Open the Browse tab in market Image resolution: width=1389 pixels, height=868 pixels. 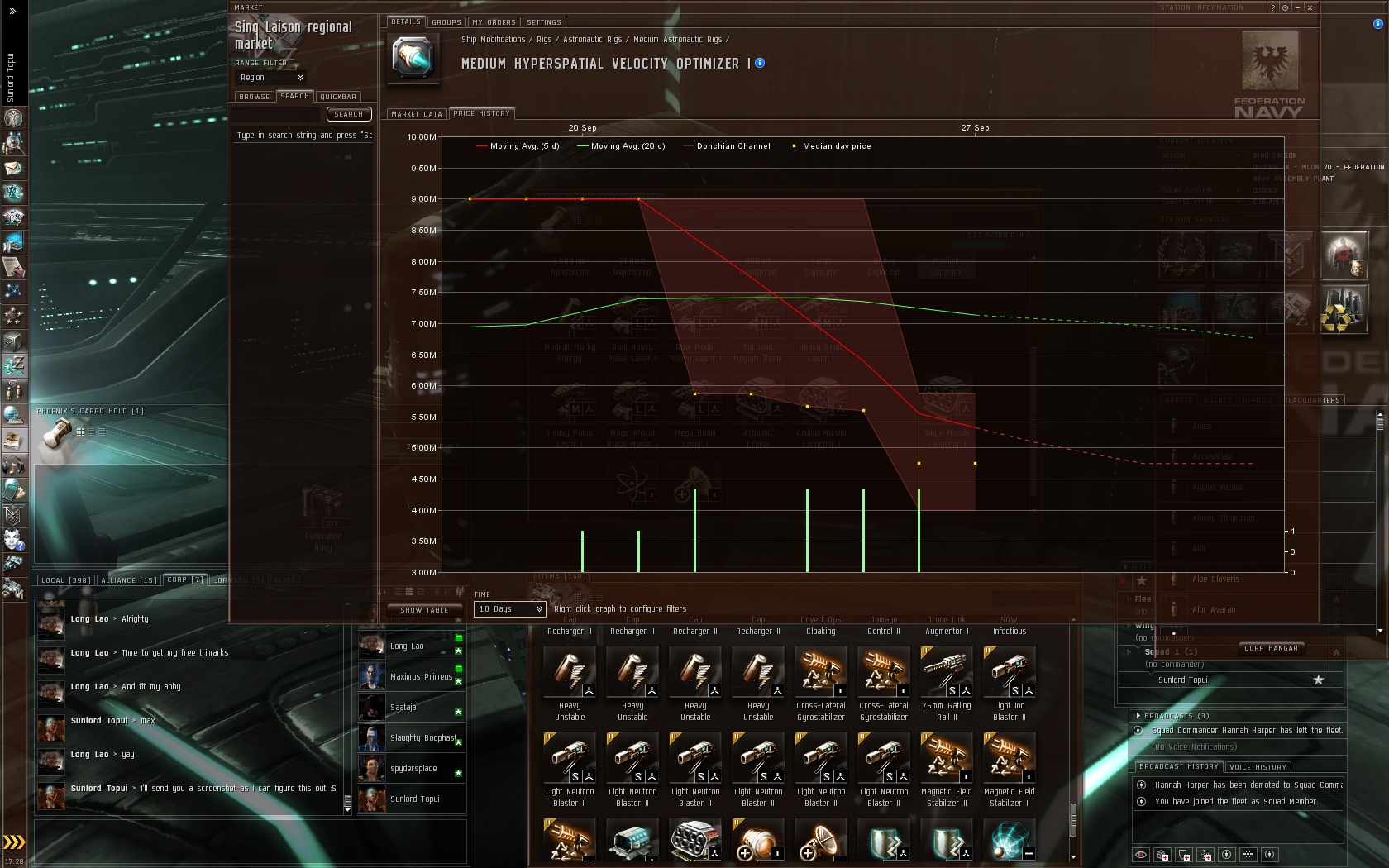254,97
